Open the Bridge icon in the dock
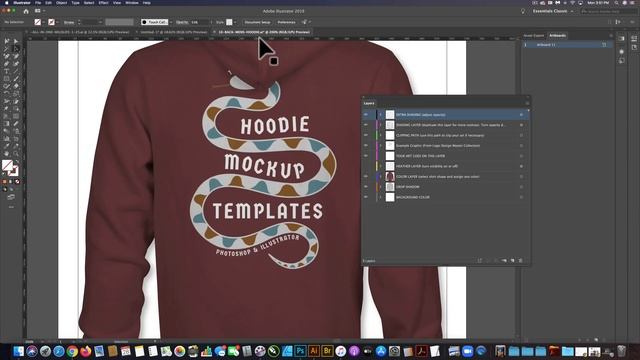This screenshot has height=360, width=640. tap(327, 351)
